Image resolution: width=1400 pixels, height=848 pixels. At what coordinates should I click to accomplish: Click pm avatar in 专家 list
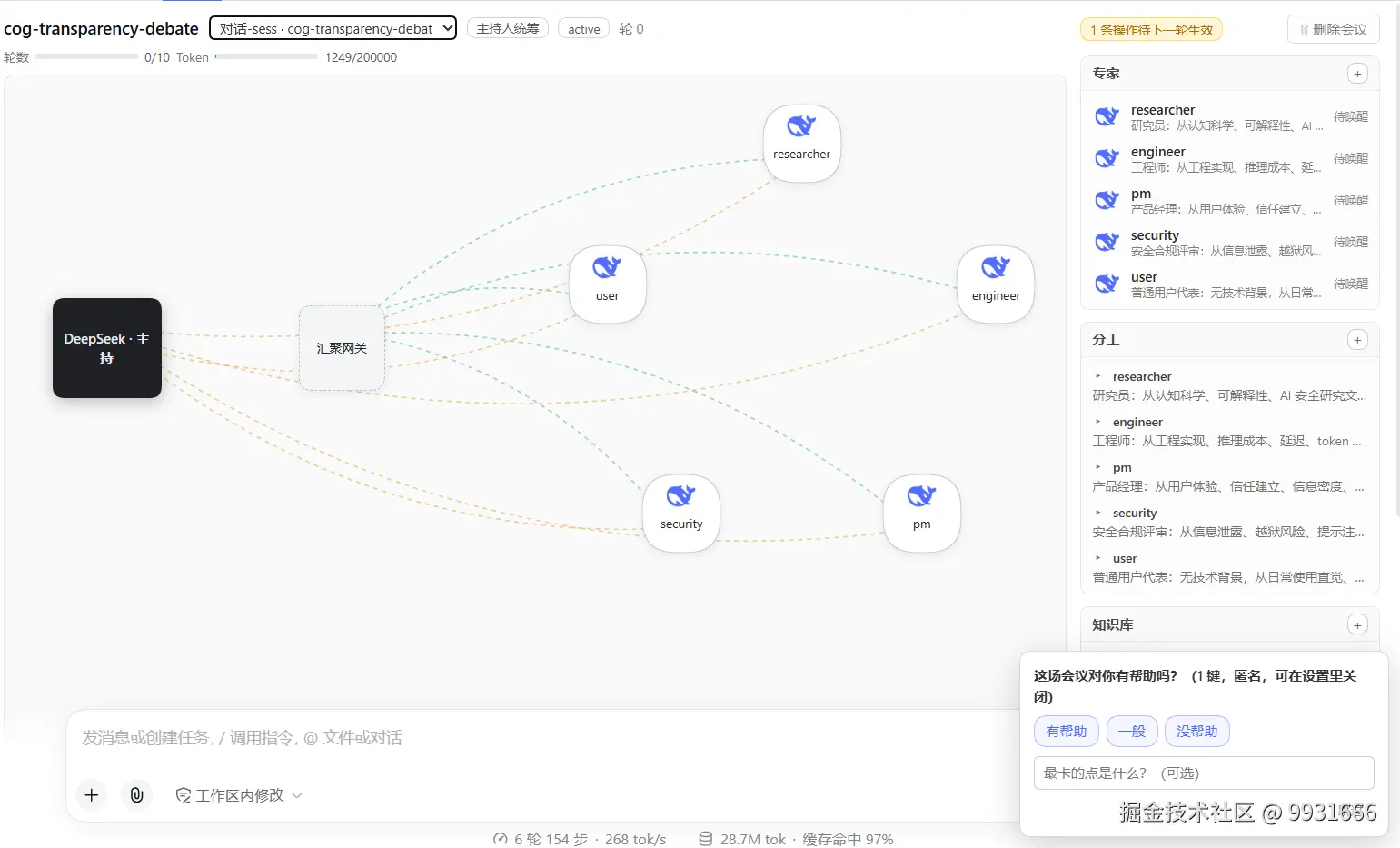1107,200
